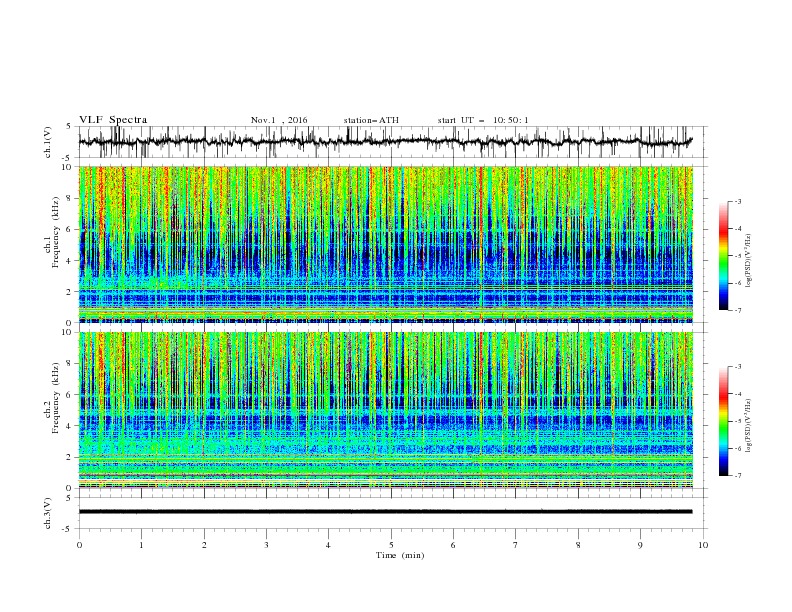Click the ch.1 colorbar "log(PSD)(V²/Hz)" label
792x612 pixels.
[x=749, y=261]
